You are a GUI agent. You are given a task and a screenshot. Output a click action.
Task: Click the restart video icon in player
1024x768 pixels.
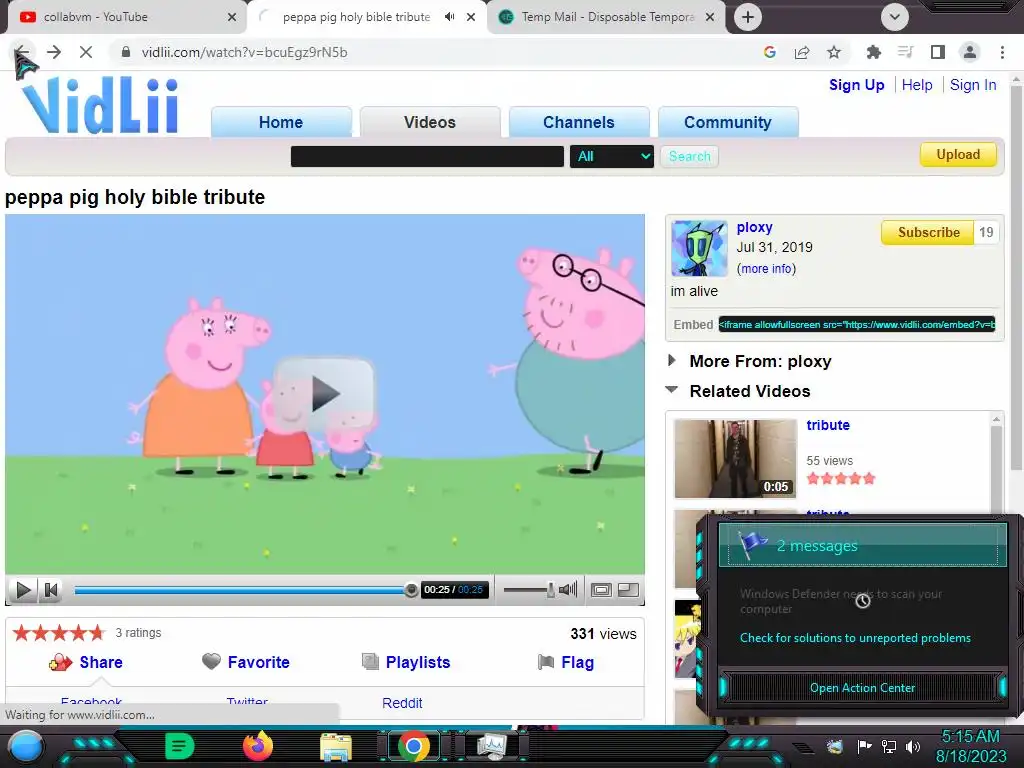51,590
